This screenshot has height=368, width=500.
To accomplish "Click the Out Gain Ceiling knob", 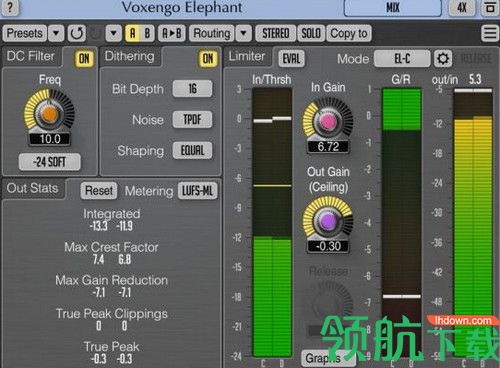I will click(x=328, y=221).
